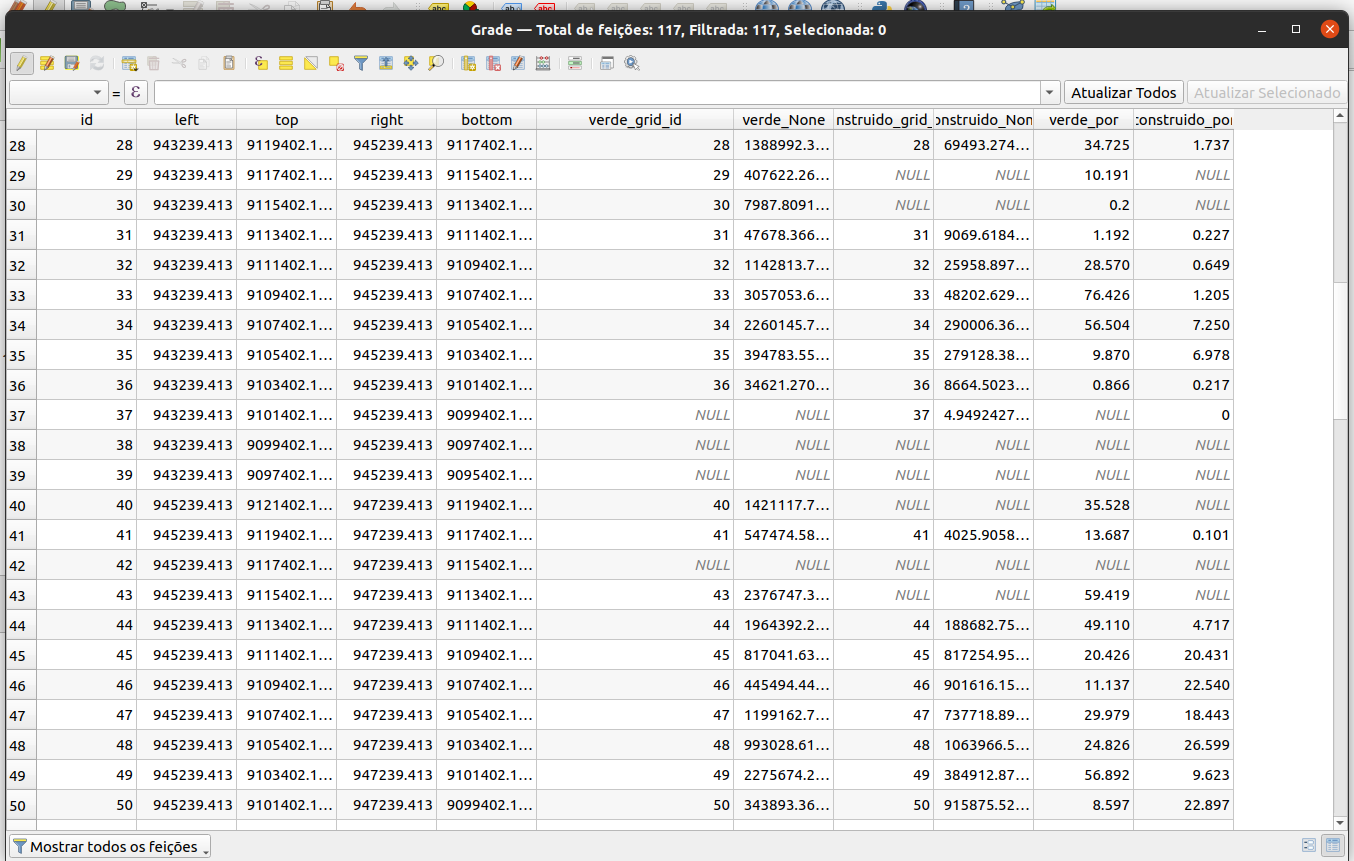
Task: Create a new field
Action: [x=468, y=63]
